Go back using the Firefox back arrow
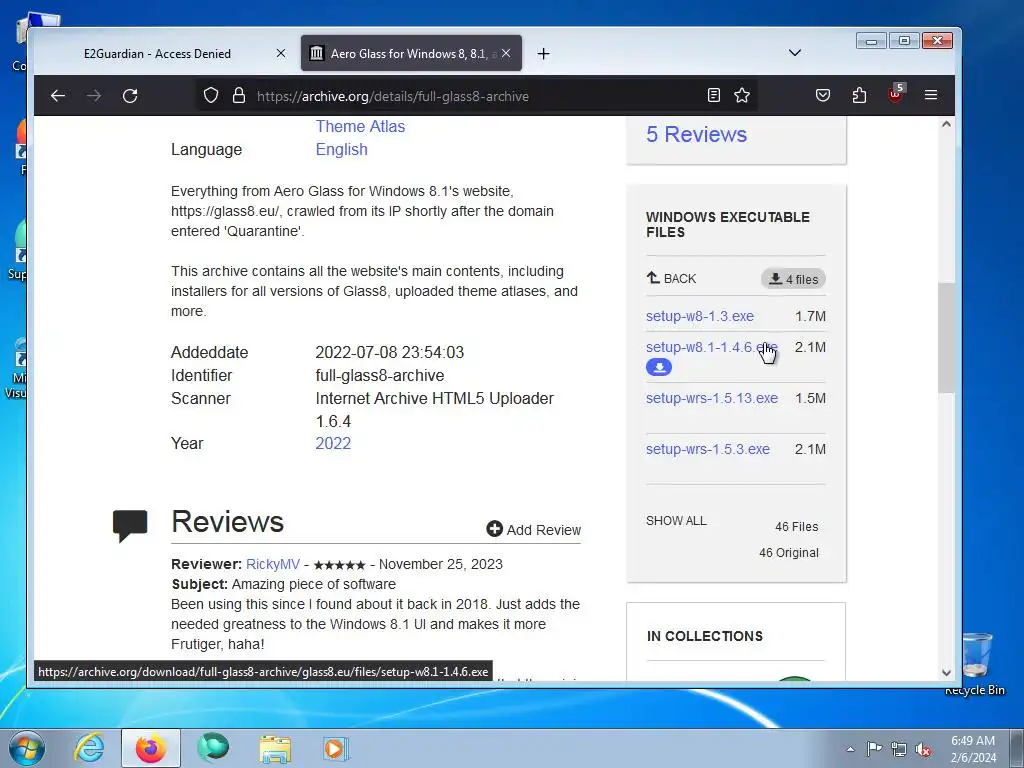 point(58,96)
